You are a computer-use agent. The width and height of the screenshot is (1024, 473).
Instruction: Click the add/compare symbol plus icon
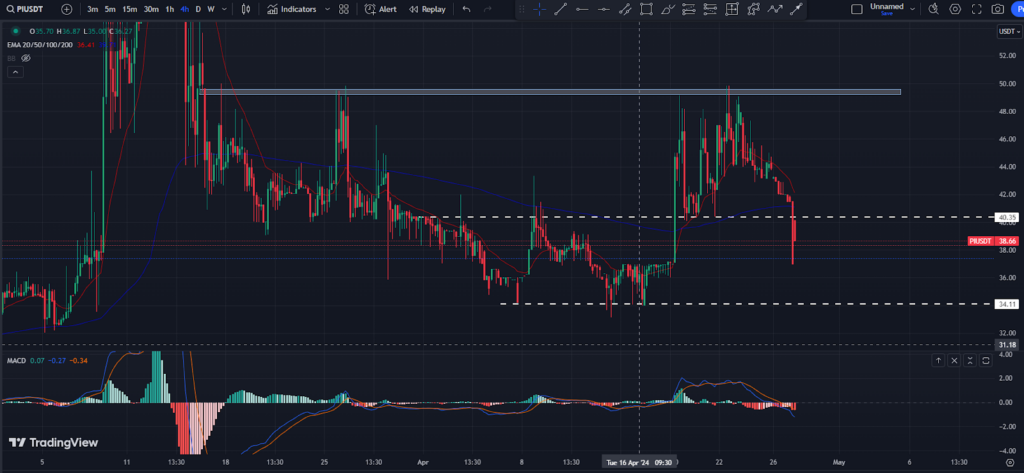67,9
